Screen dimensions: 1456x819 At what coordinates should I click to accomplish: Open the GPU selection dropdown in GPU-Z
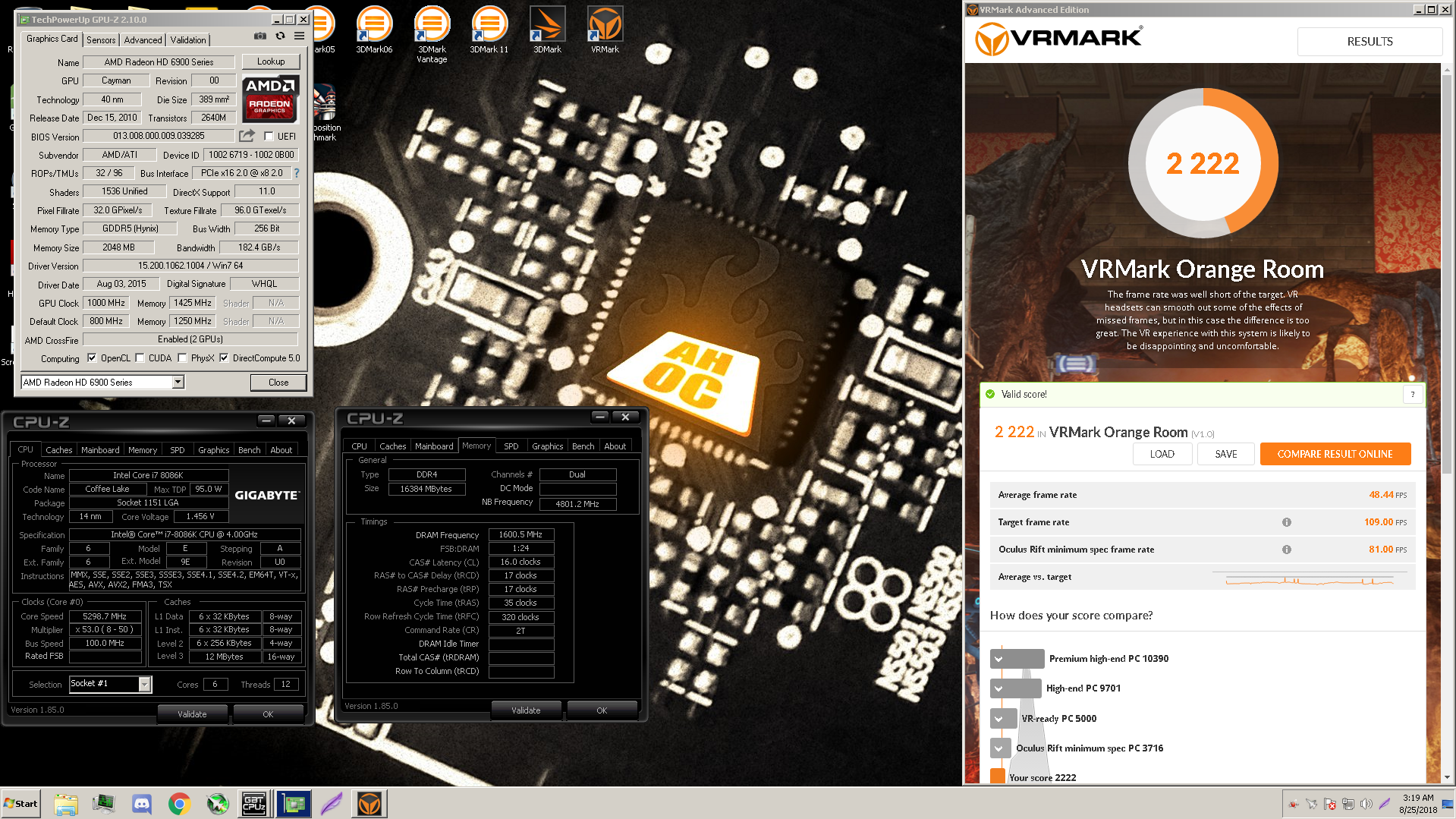(178, 383)
